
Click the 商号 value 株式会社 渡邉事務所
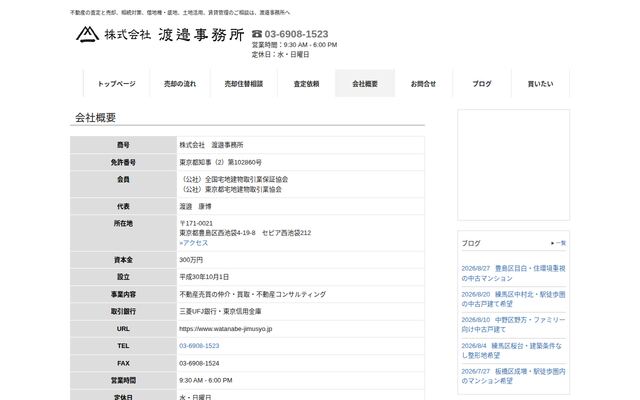(x=211, y=145)
